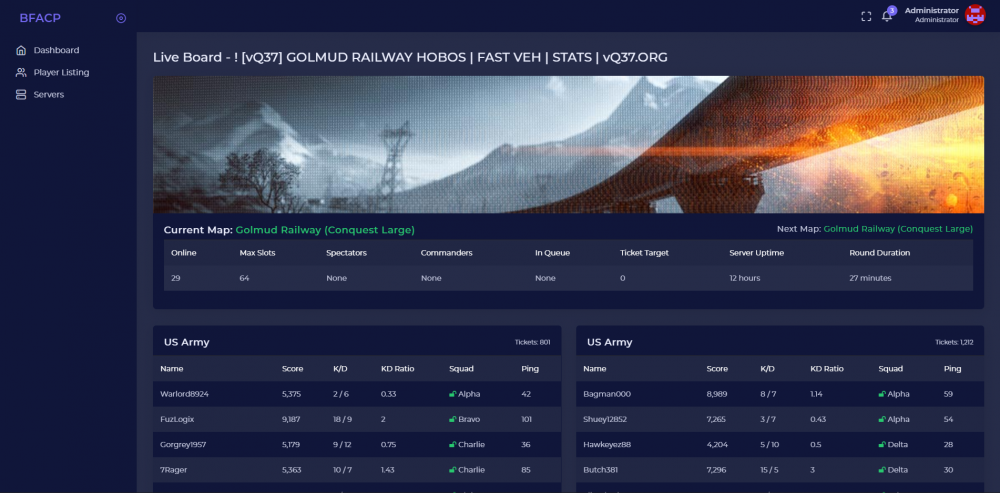1000x493 pixels.
Task: Toggle sidebar collapse using circle icon
Action: point(121,17)
